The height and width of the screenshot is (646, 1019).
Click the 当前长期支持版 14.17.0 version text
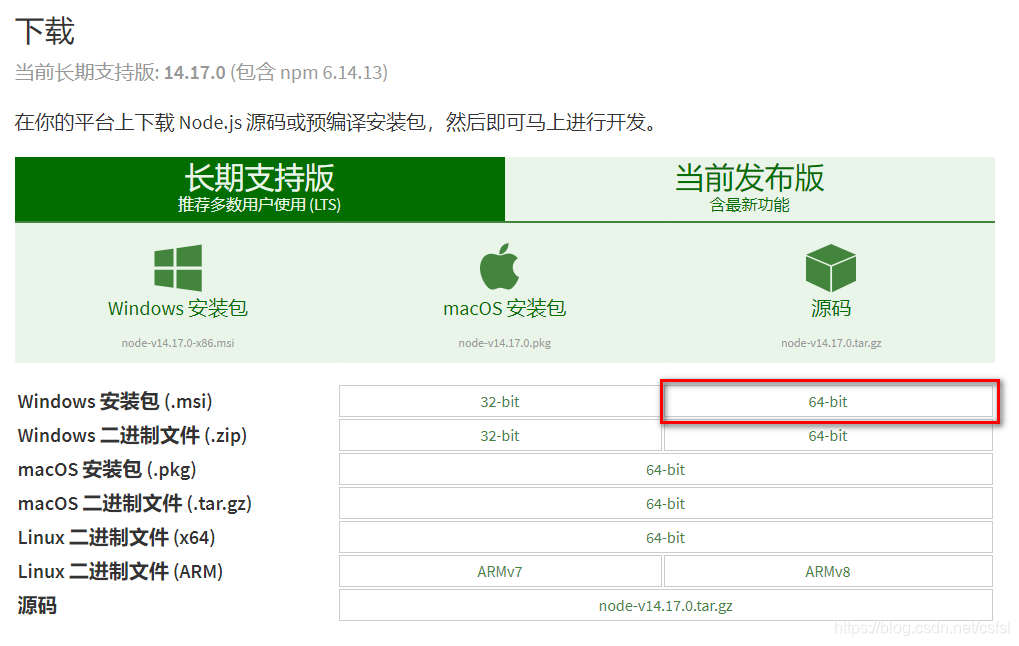pyautogui.click(x=201, y=72)
